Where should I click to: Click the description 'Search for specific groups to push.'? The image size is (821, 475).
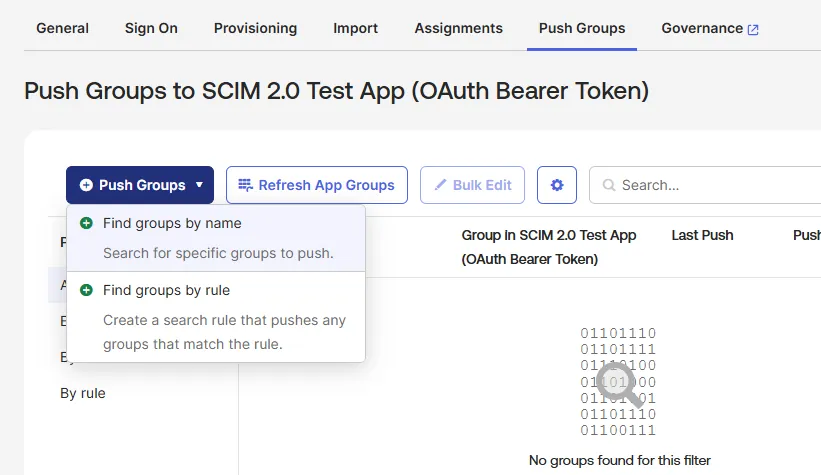218,253
